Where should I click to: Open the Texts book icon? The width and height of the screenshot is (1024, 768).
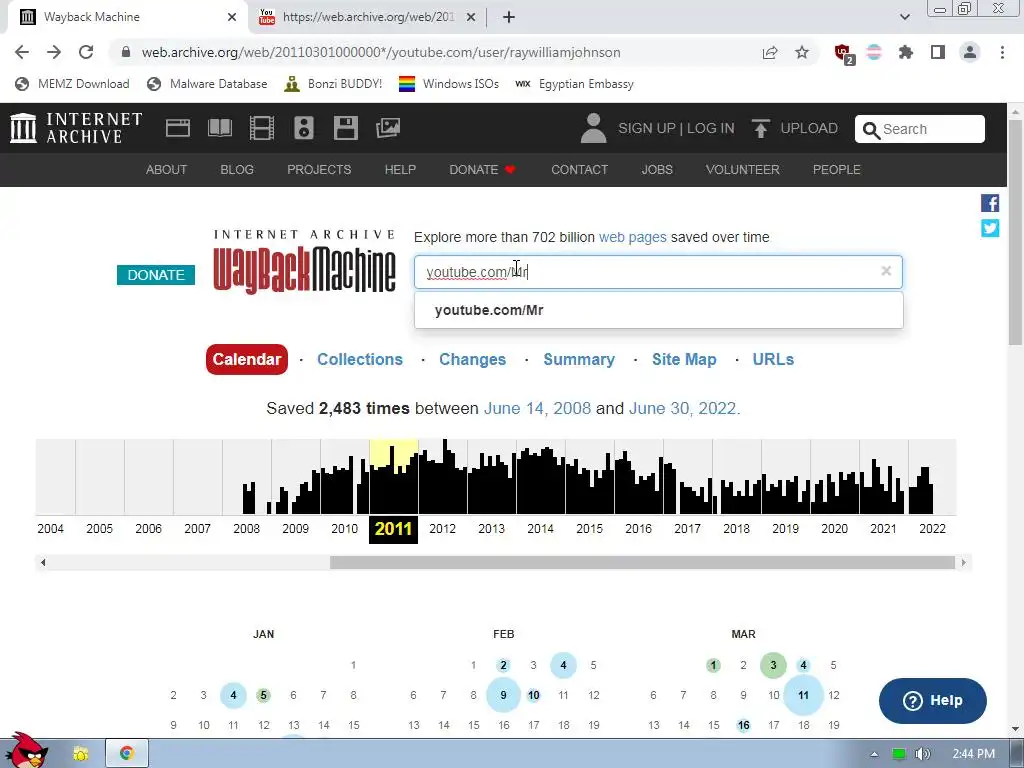(219, 128)
